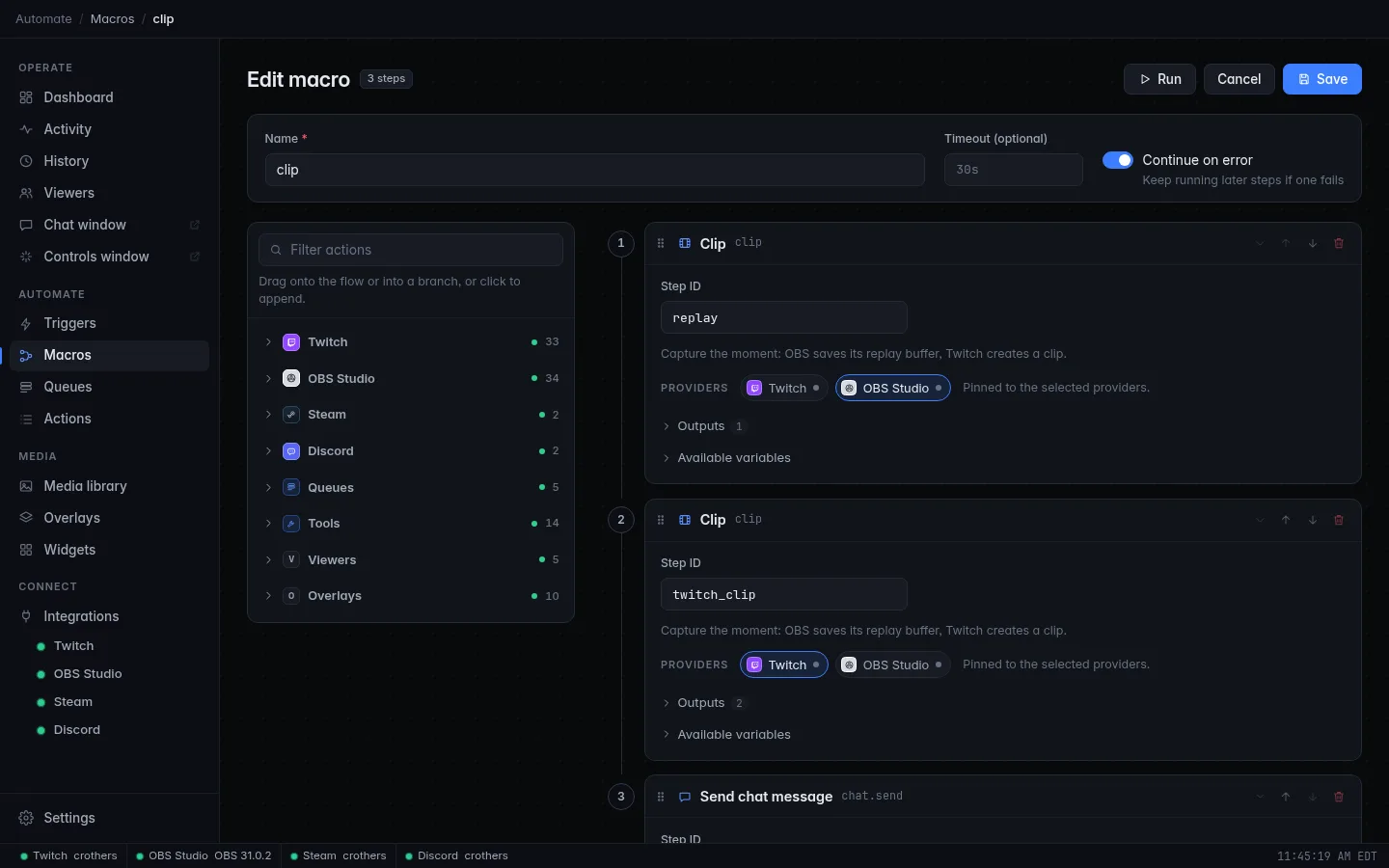Open History from sidebar
This screenshot has width=1389, height=868.
[x=109, y=161]
